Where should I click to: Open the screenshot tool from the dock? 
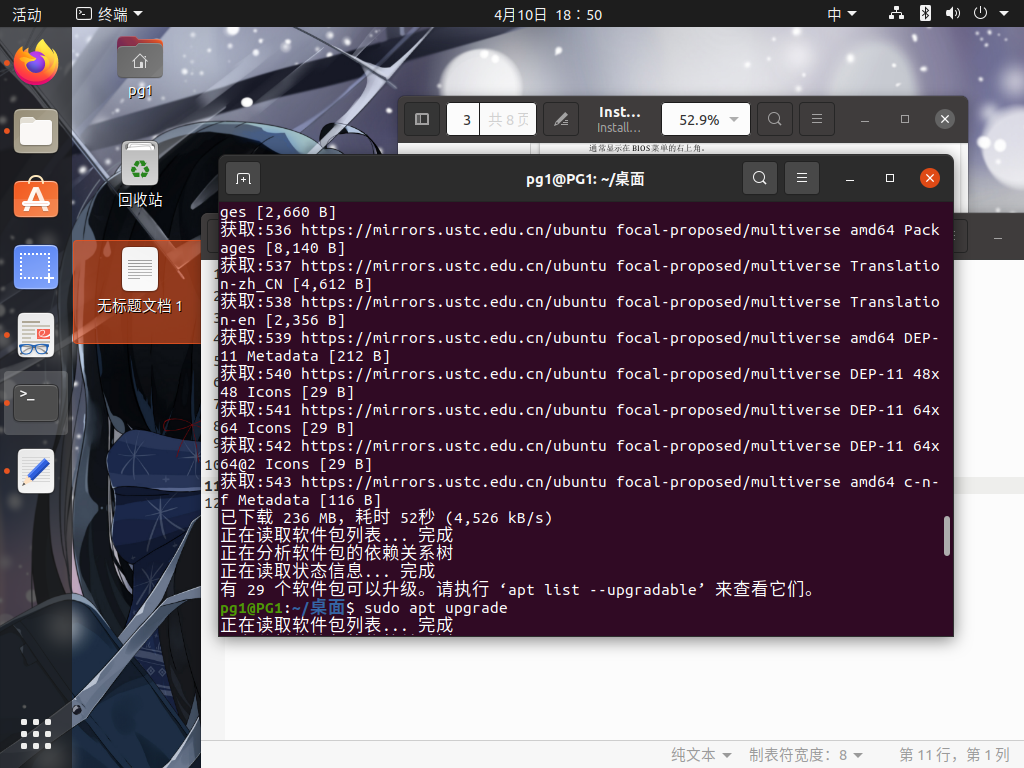(35, 267)
